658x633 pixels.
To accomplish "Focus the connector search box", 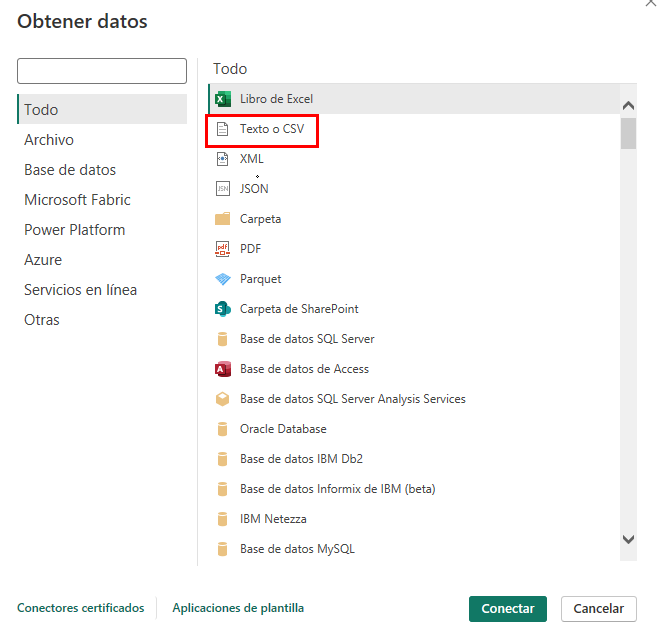I will (x=102, y=71).
